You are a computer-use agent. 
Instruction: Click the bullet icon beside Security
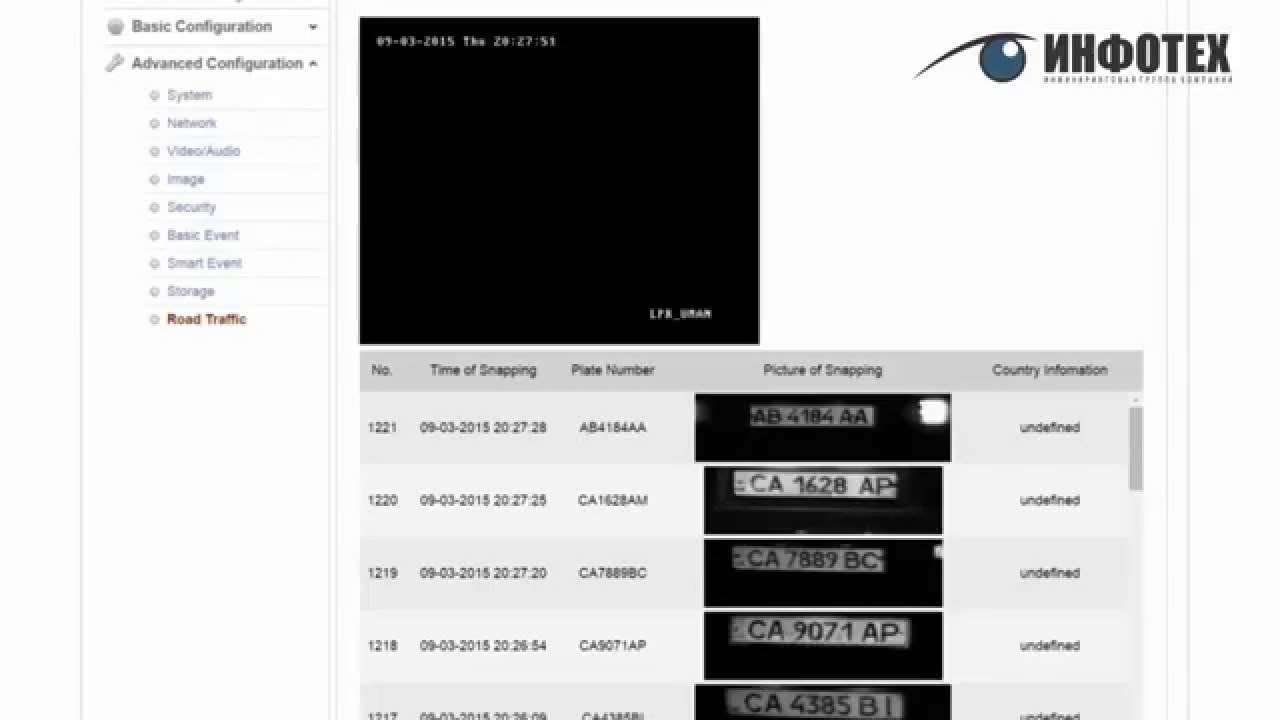pyautogui.click(x=154, y=208)
